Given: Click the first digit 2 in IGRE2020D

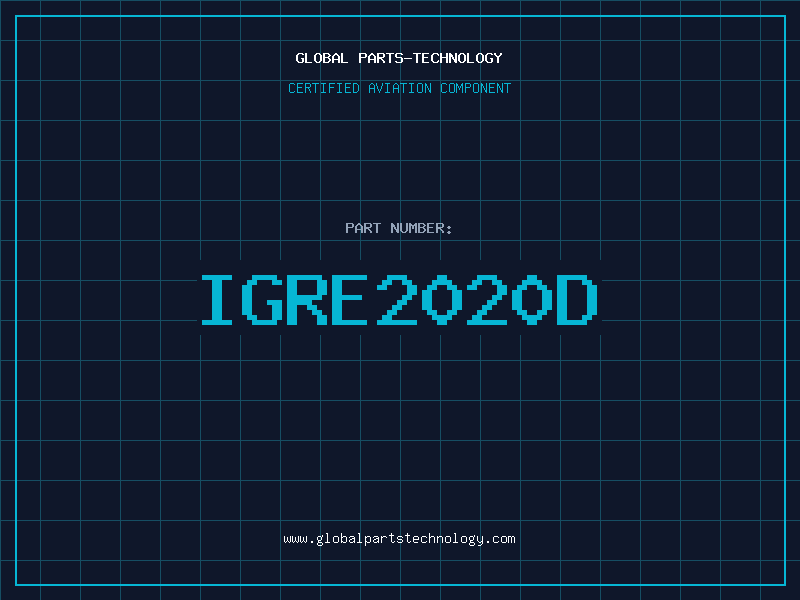Looking at the screenshot, I should pyautogui.click(x=398, y=299).
